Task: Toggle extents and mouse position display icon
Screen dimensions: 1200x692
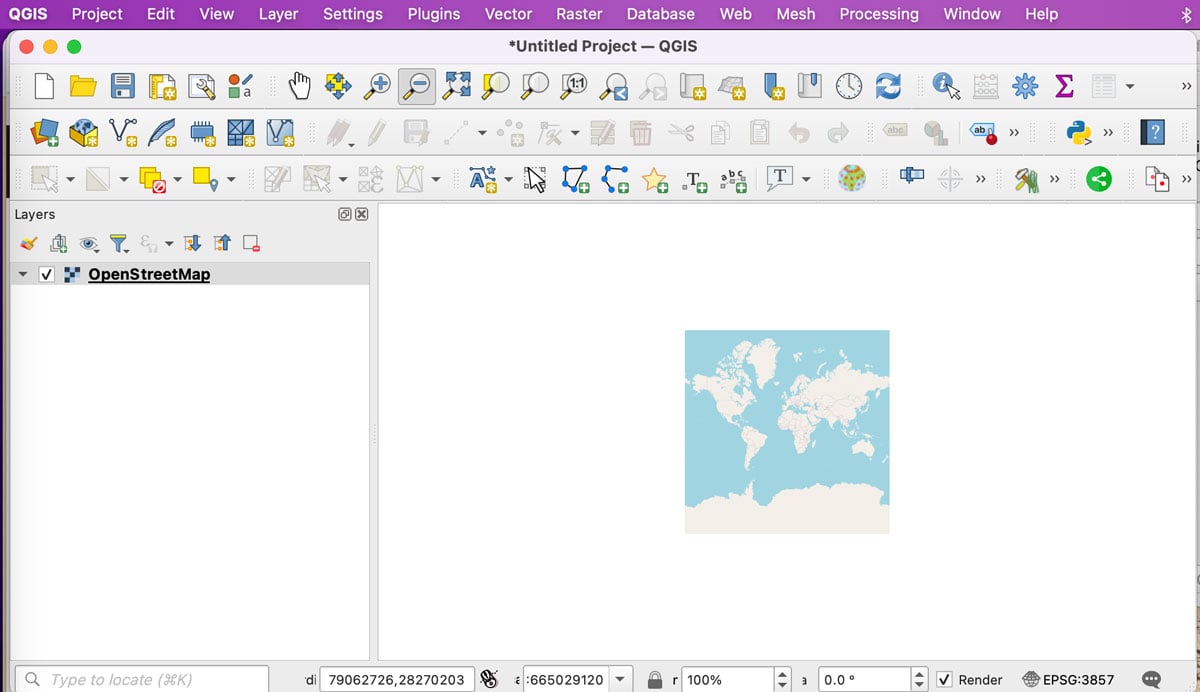Action: 489,679
